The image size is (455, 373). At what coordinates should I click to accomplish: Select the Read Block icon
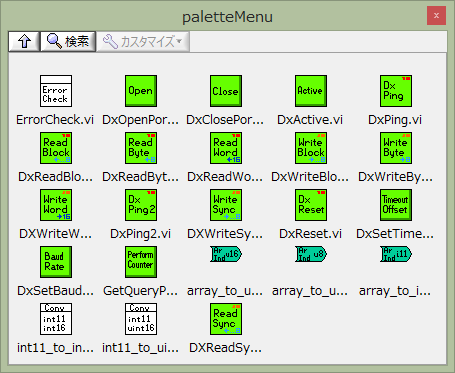[x=56, y=148]
